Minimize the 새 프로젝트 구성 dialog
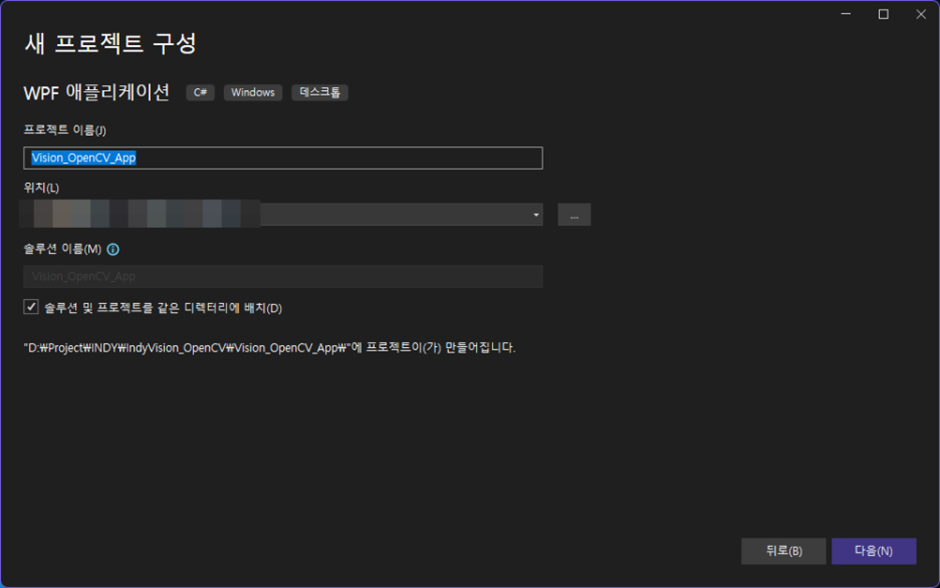The image size is (940, 588). tap(845, 14)
